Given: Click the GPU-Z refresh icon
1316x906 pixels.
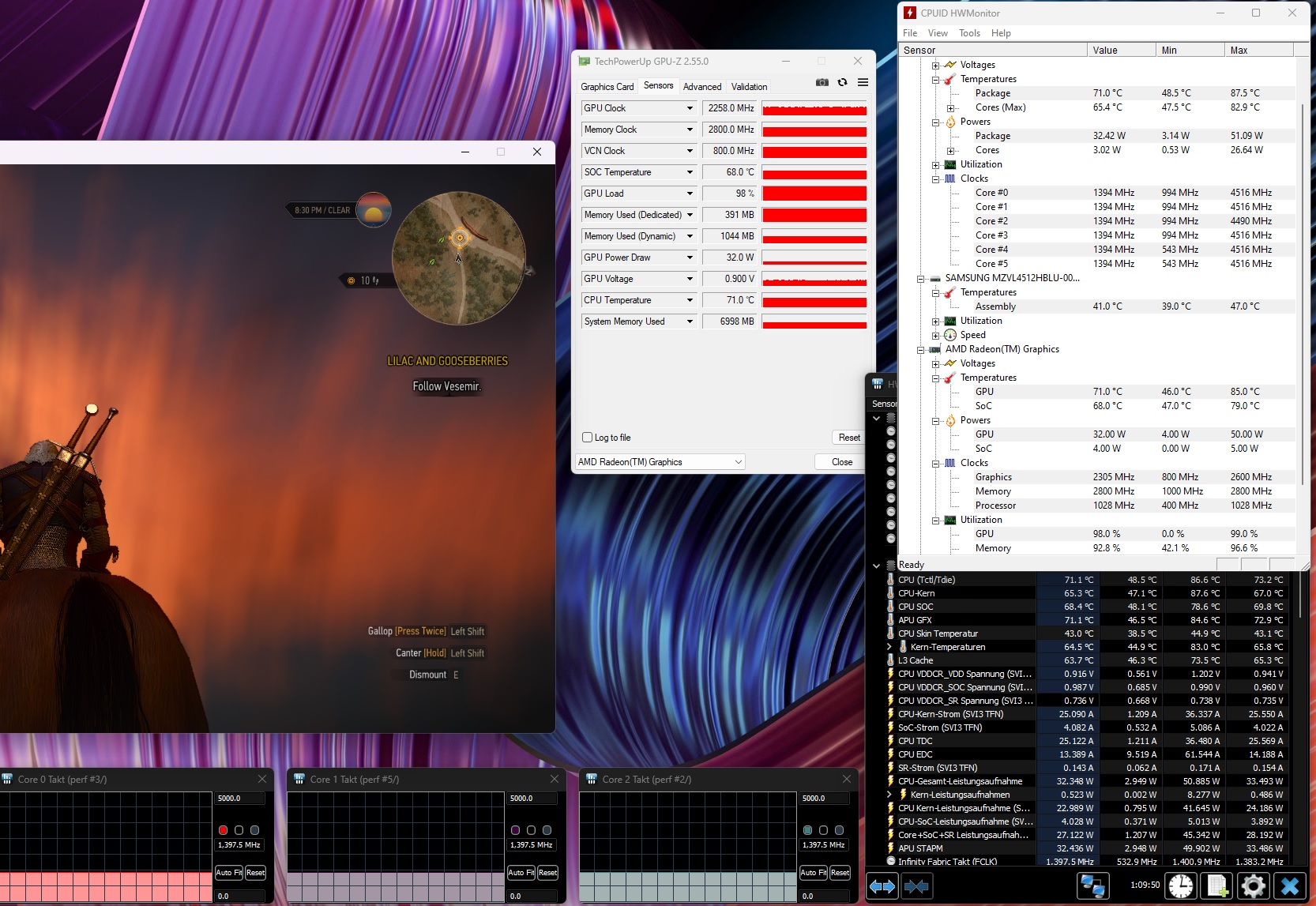Looking at the screenshot, I should (x=843, y=82).
